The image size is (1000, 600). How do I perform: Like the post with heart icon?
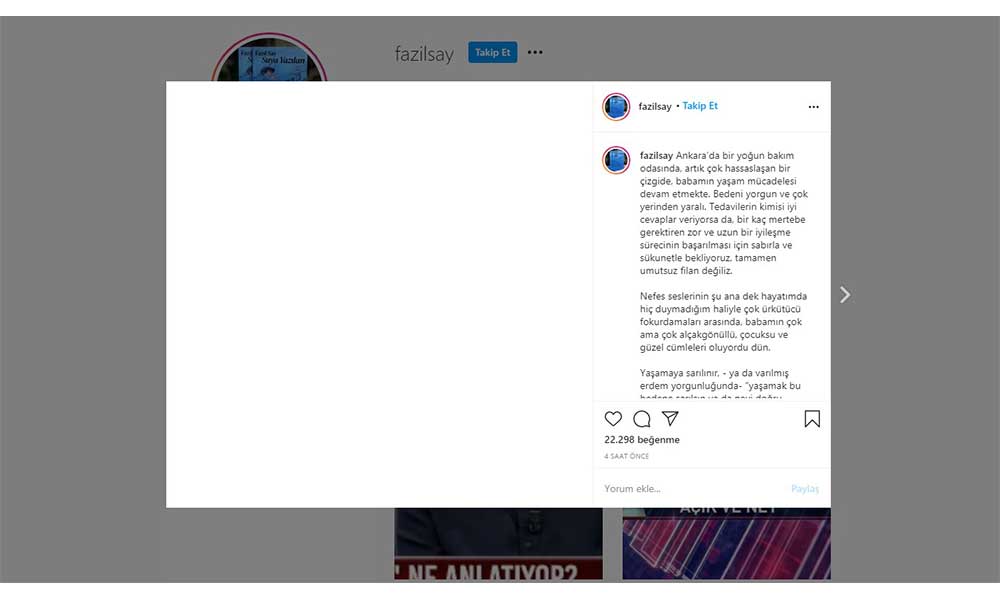613,419
